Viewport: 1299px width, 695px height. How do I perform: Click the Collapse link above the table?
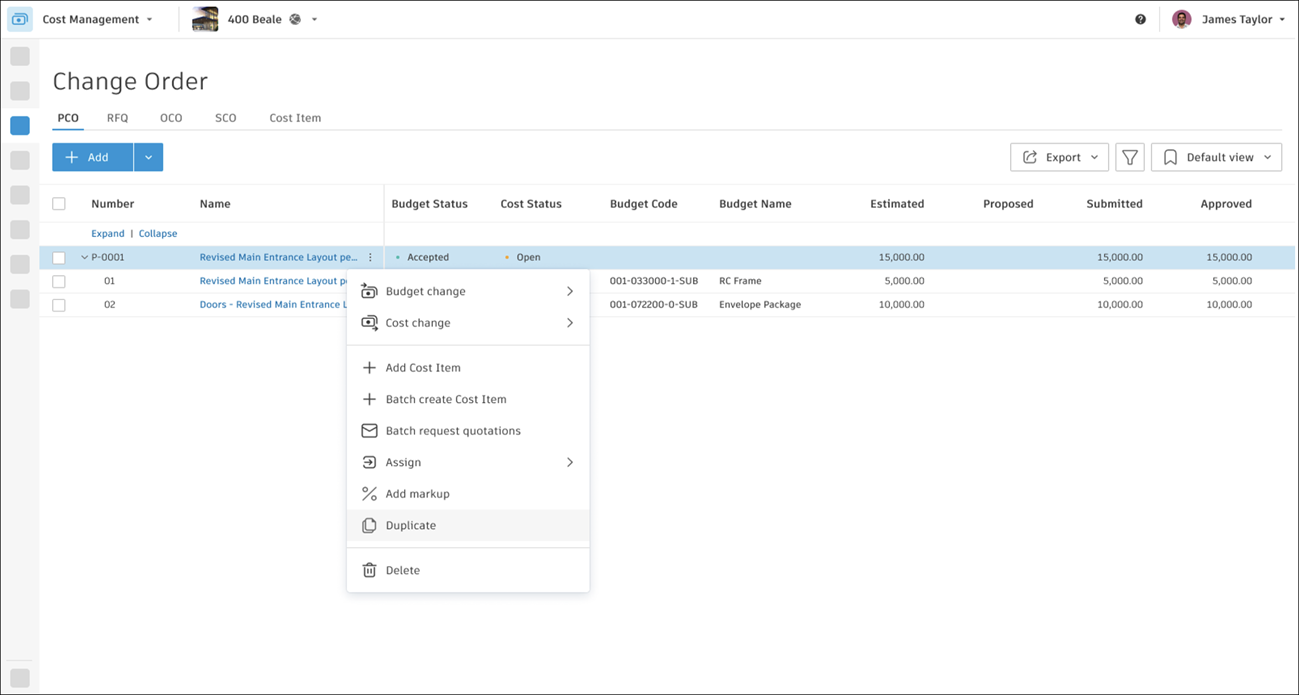157,233
